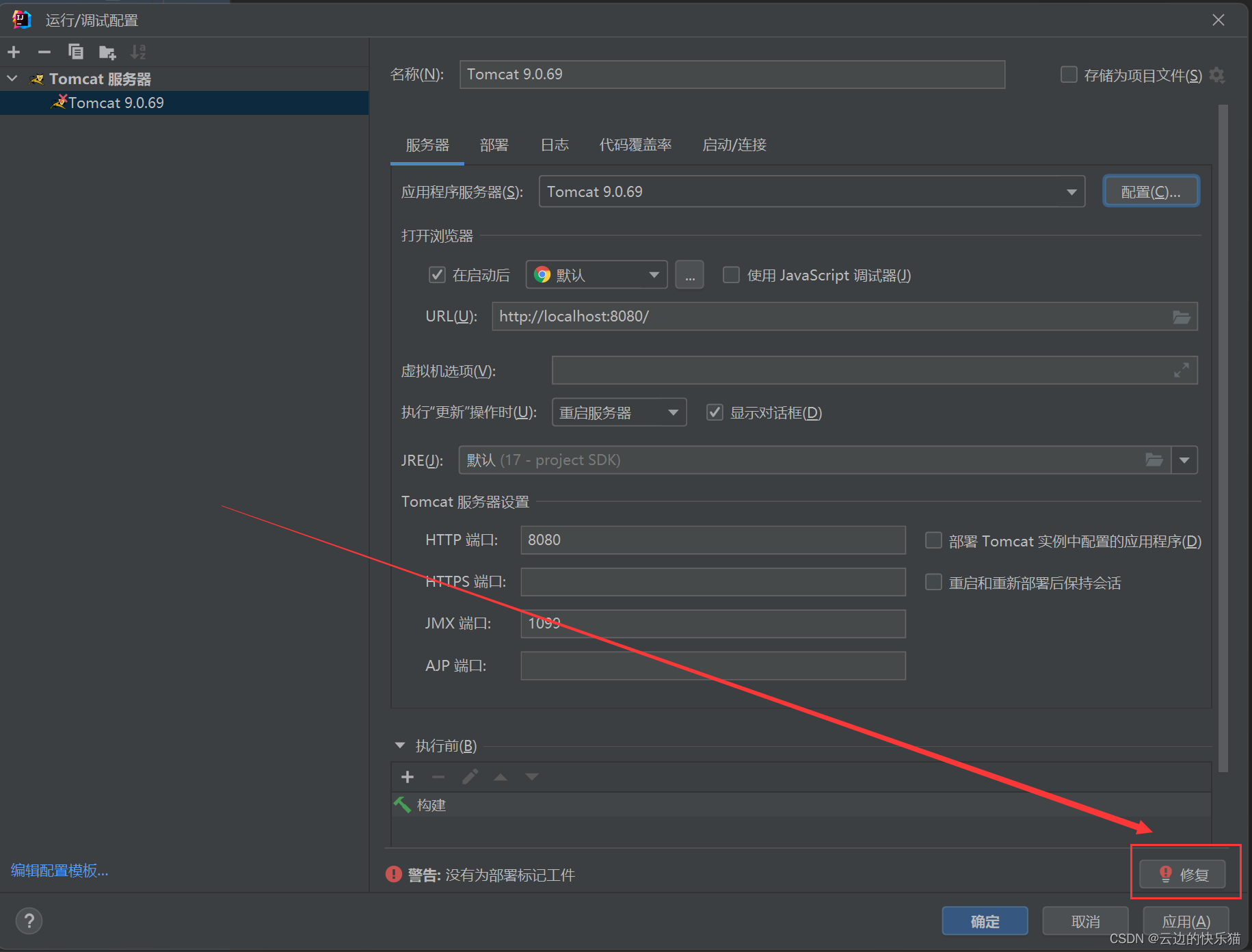Collapse the Tomcat server tree group
This screenshot has width=1252, height=952.
[12, 79]
